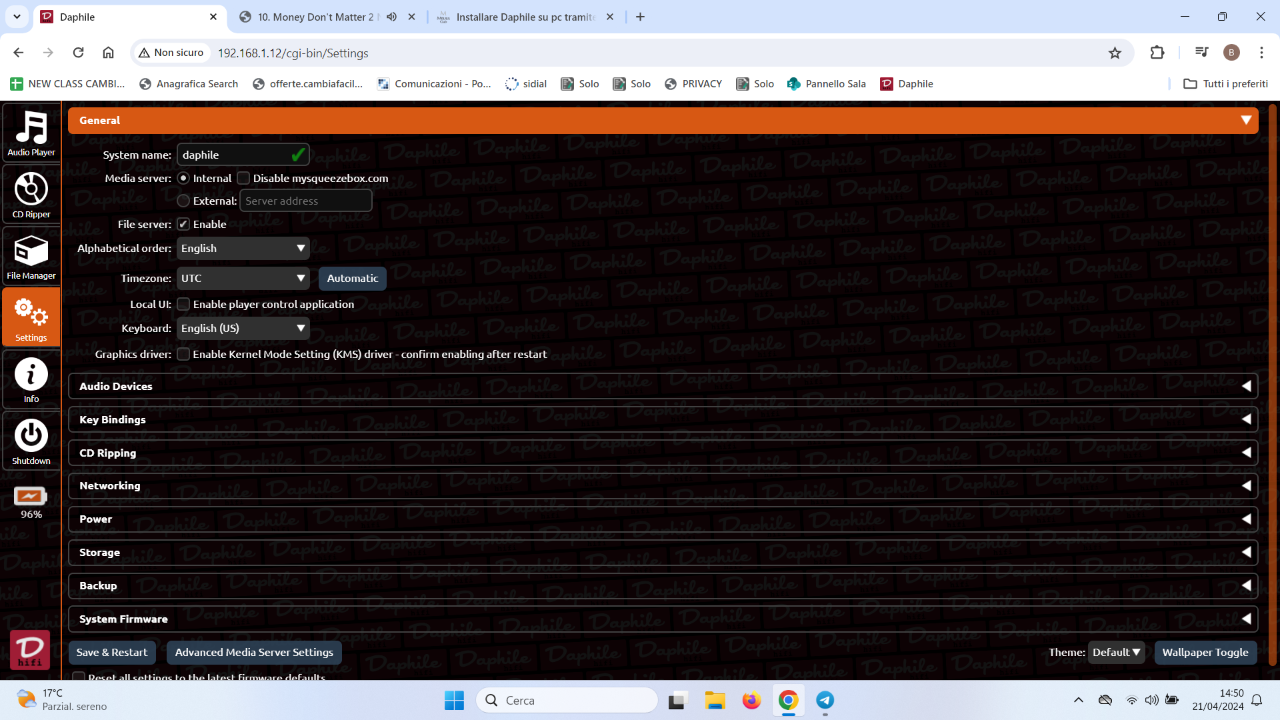Image resolution: width=1280 pixels, height=720 pixels.
Task: Open the File Manager sidebar icon
Action: pyautogui.click(x=31, y=256)
